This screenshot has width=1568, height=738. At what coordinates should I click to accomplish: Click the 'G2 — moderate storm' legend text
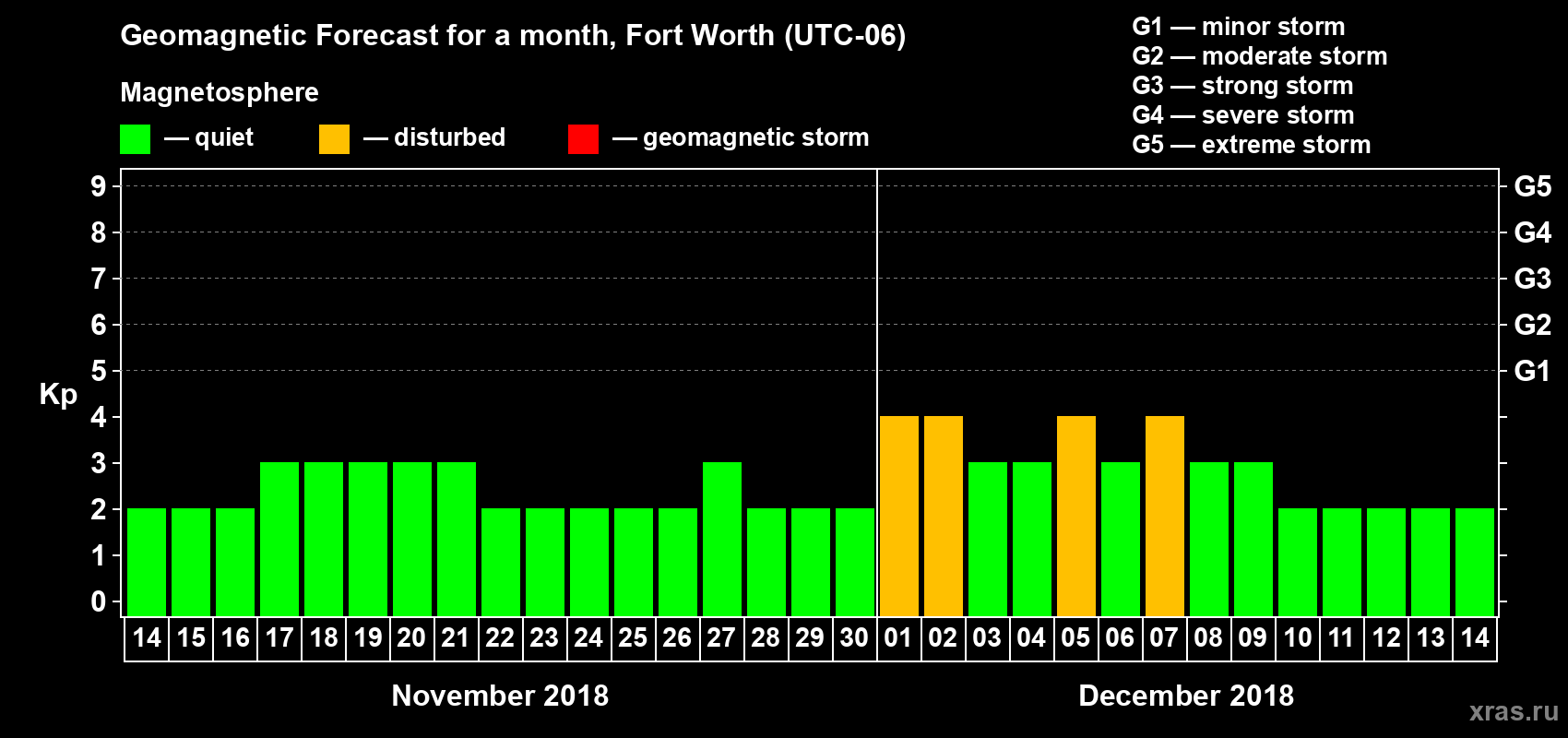pyautogui.click(x=1260, y=56)
